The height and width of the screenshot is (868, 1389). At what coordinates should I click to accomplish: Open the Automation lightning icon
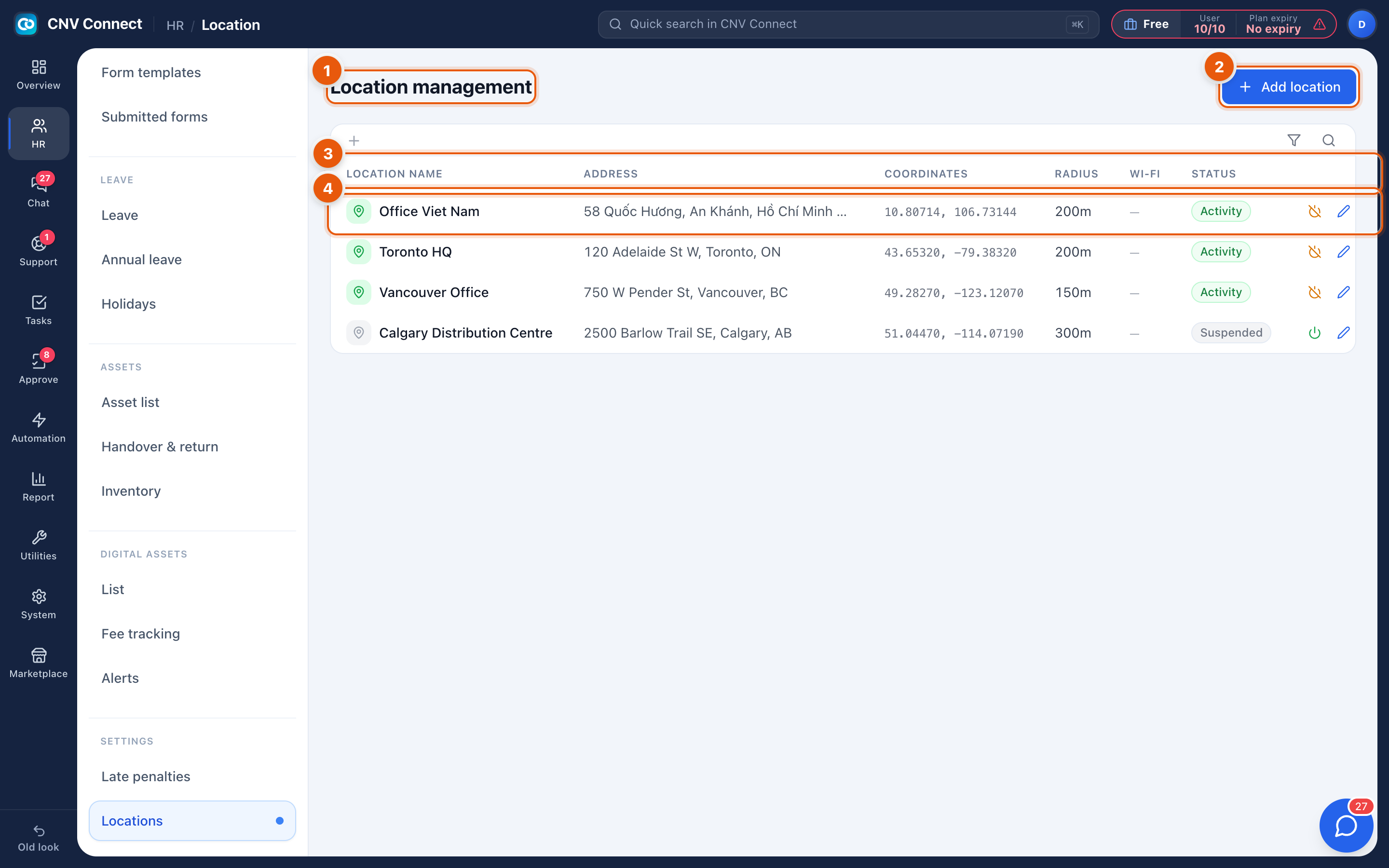tap(39, 428)
